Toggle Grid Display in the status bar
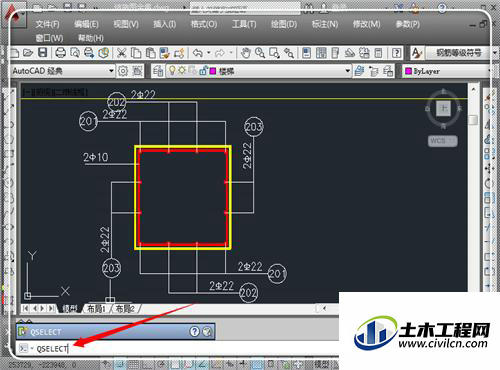The height and width of the screenshot is (370, 500). click(x=134, y=364)
